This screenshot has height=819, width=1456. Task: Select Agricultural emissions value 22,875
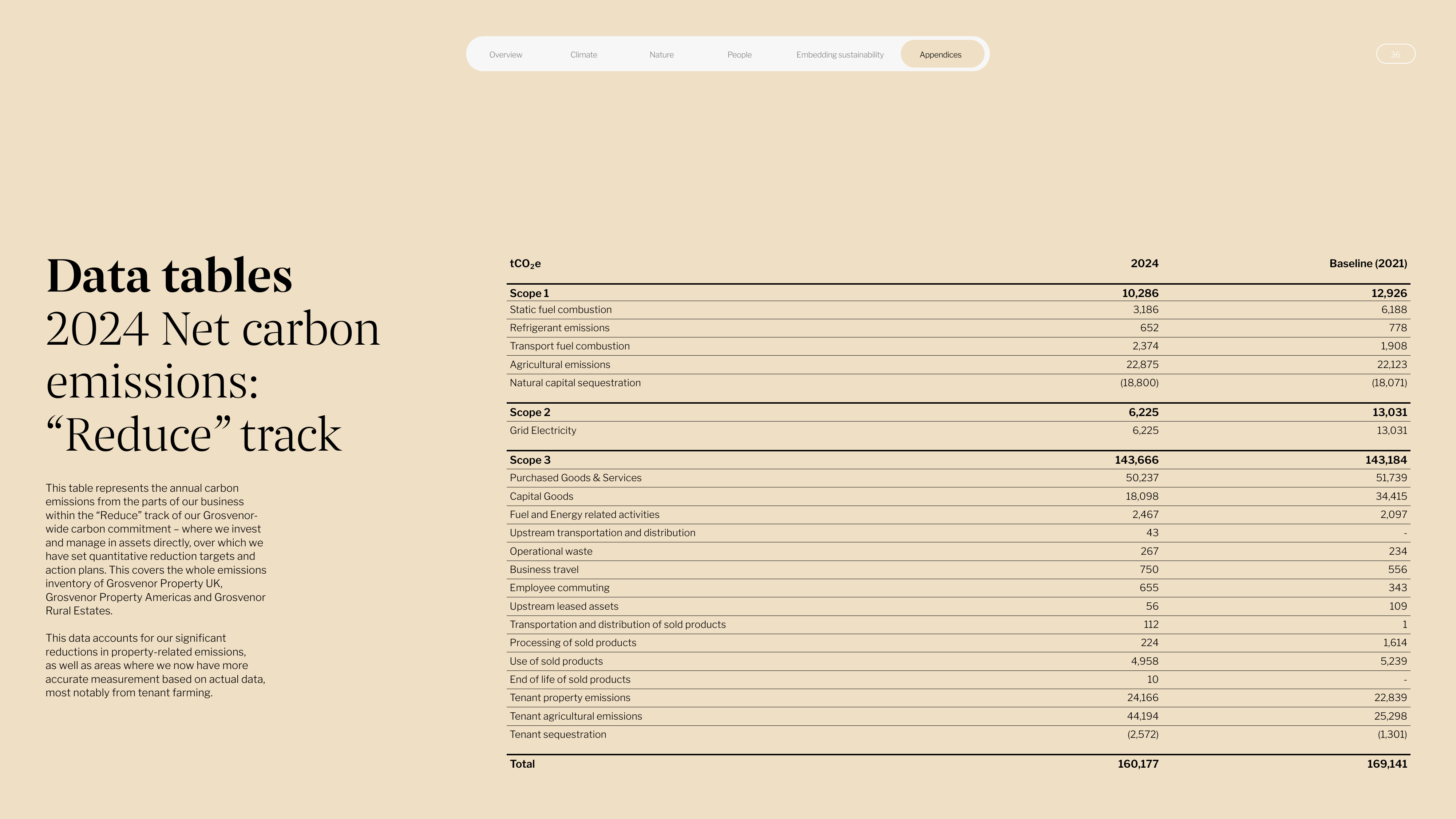coord(1142,365)
